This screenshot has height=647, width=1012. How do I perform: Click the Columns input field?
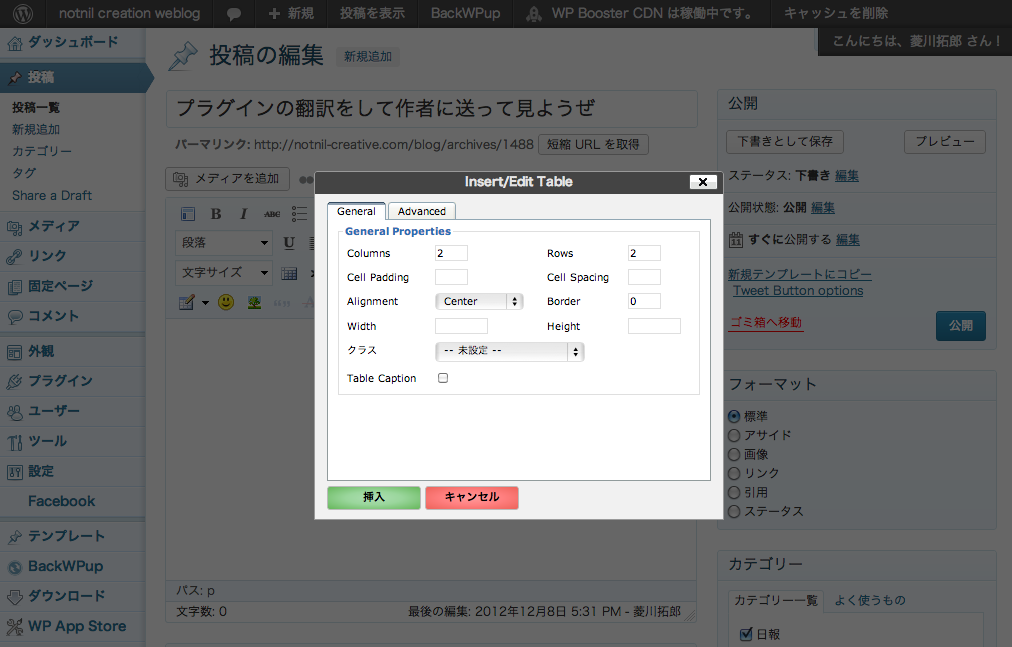[451, 253]
